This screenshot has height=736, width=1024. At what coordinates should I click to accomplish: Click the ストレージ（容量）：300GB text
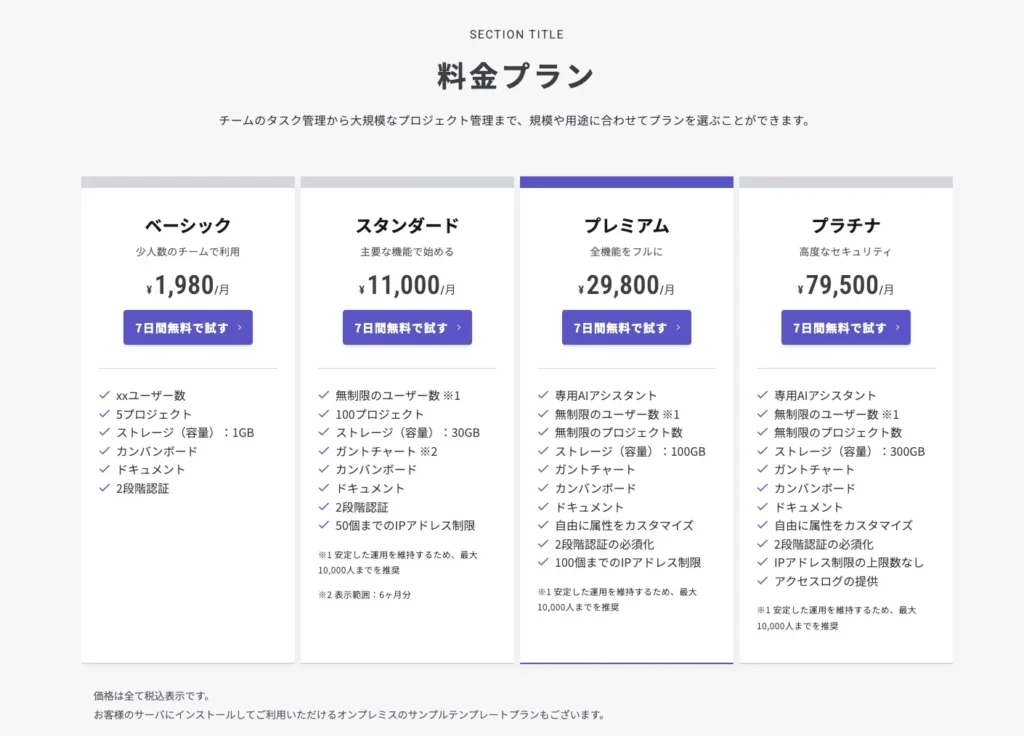pos(850,451)
